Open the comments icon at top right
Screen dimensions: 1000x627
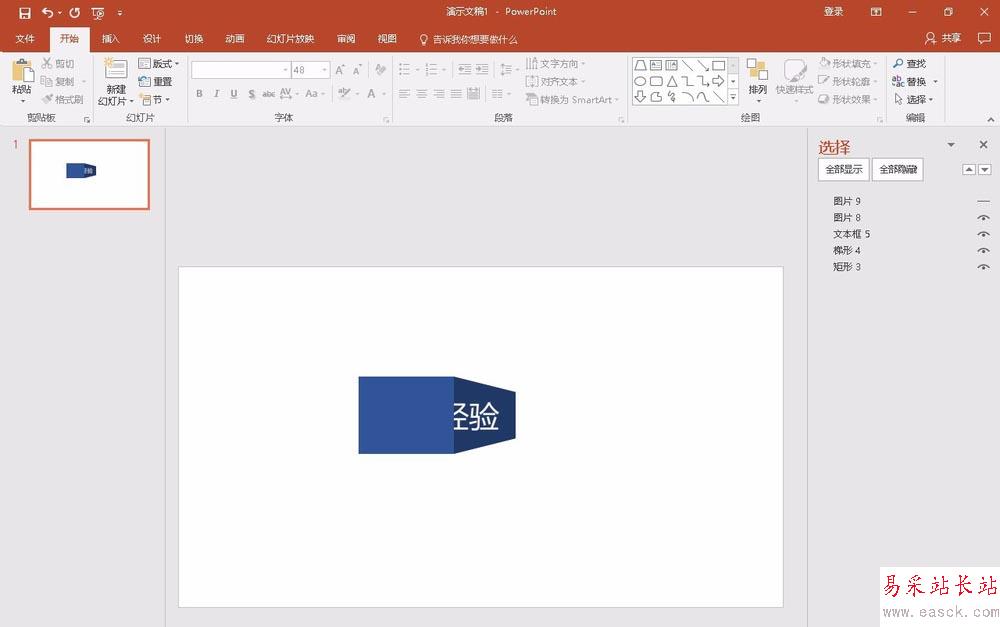[x=984, y=38]
